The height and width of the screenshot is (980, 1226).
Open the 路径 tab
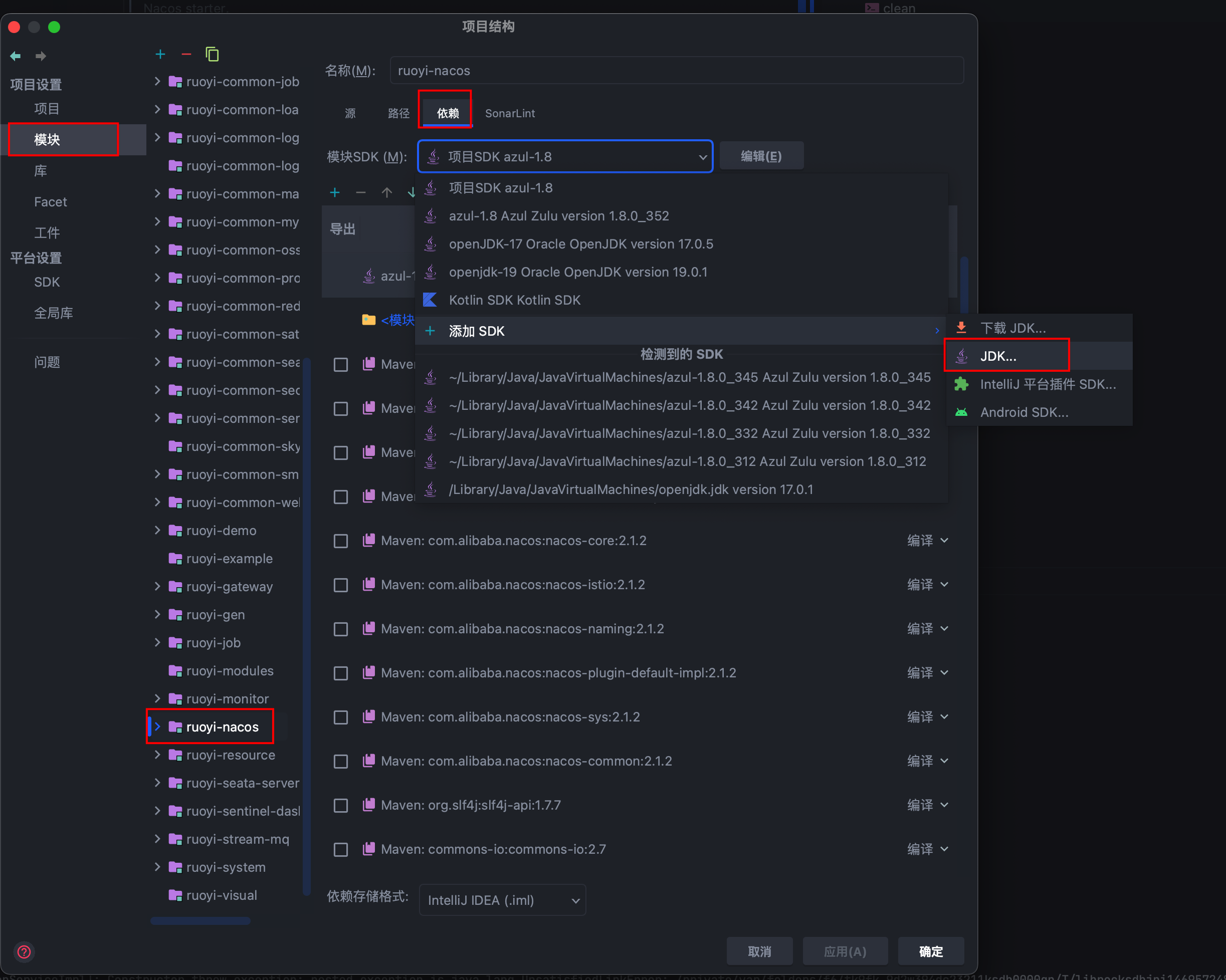[398, 113]
